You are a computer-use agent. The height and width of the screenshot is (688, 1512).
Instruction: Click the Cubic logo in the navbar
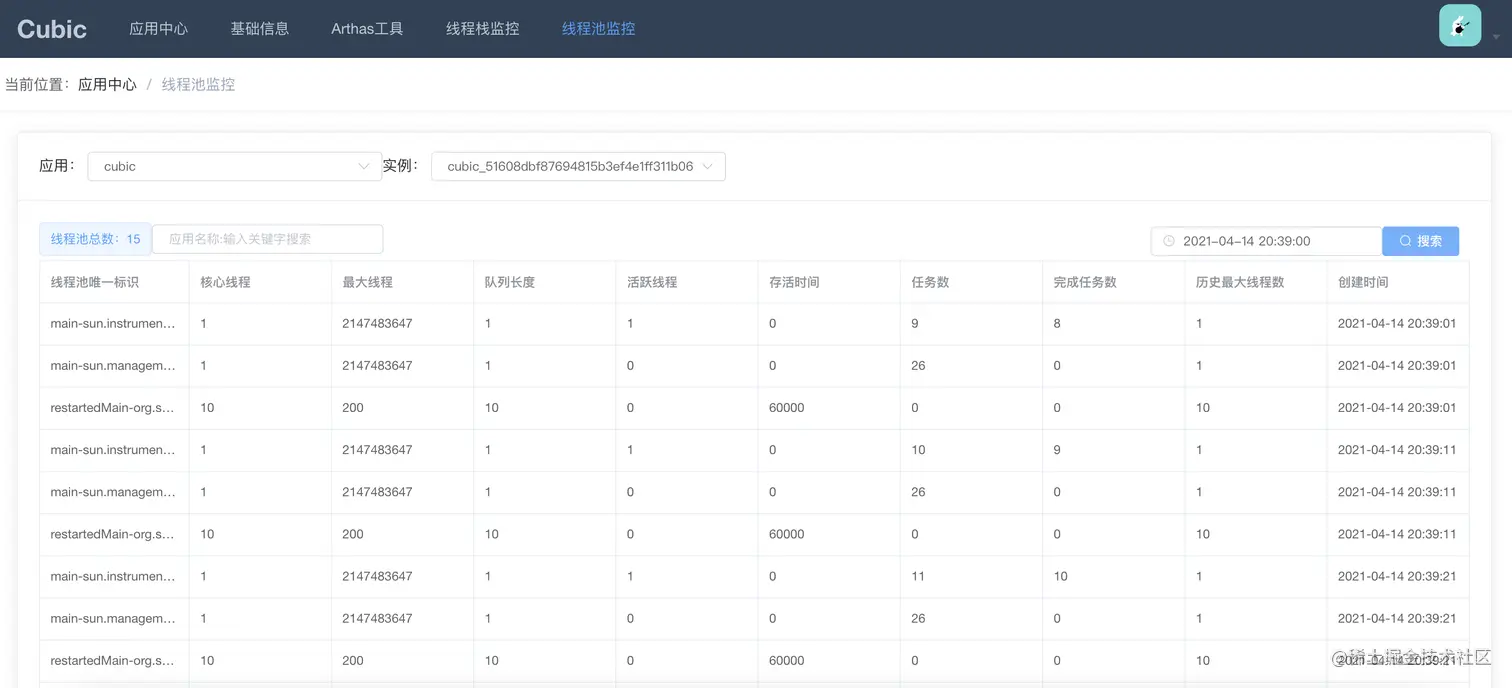click(x=51, y=28)
